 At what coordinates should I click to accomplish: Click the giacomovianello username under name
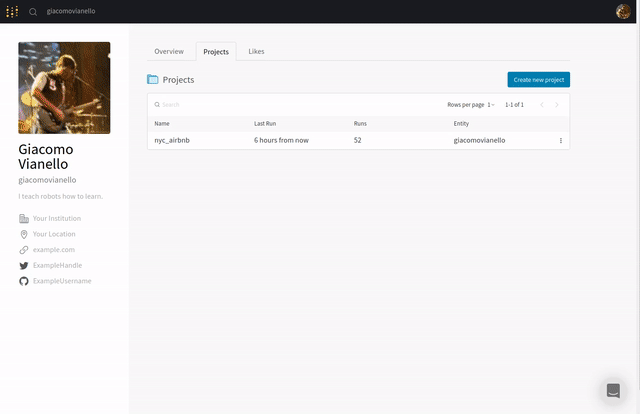(x=47, y=180)
